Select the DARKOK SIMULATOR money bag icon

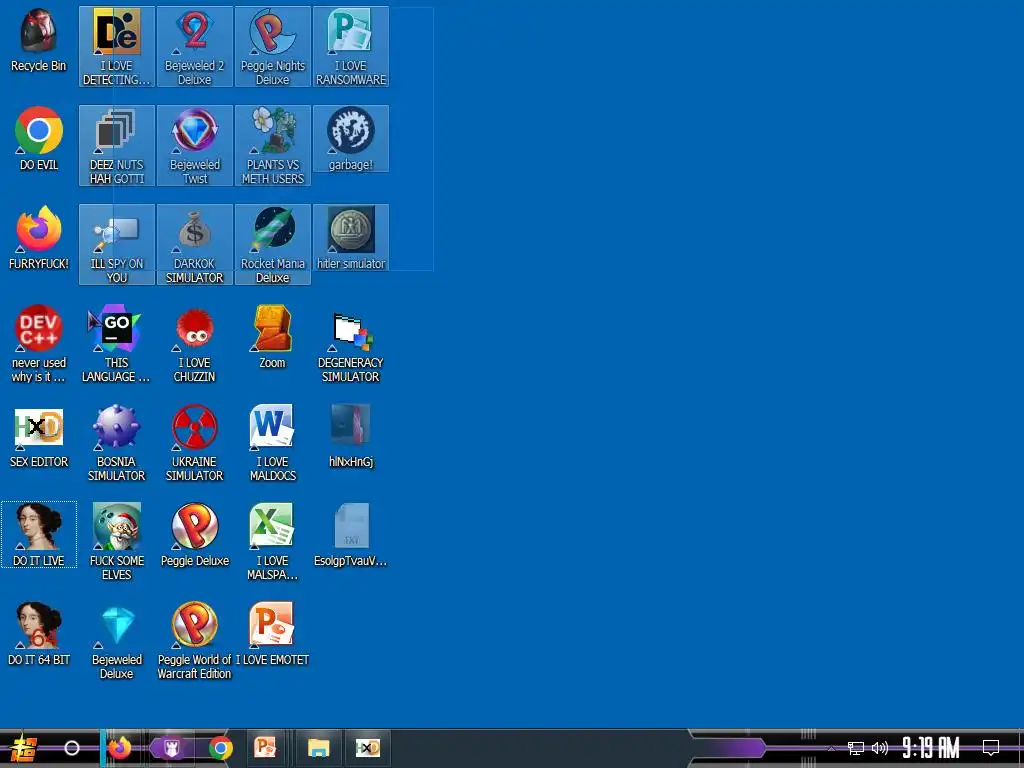[x=195, y=244]
